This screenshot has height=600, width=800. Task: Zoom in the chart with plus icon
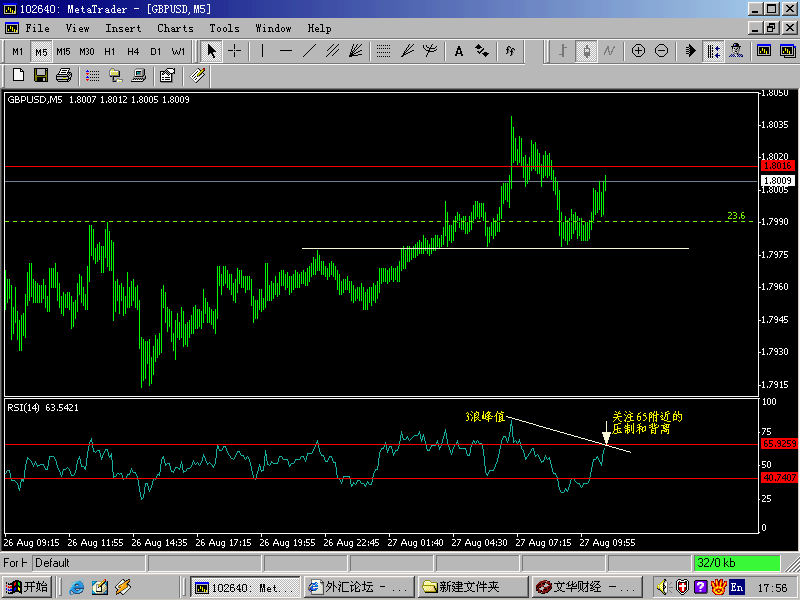click(x=638, y=51)
